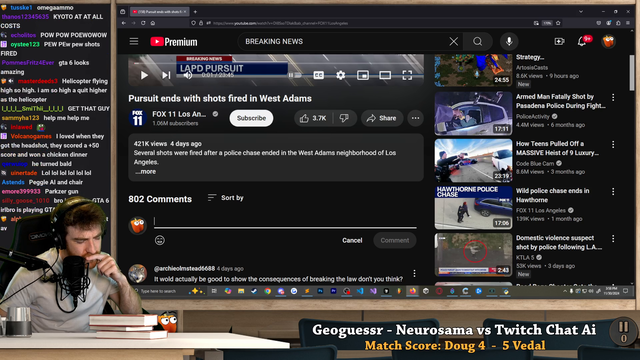Subscribe to FOX 11 Los Angeles

pos(251,118)
